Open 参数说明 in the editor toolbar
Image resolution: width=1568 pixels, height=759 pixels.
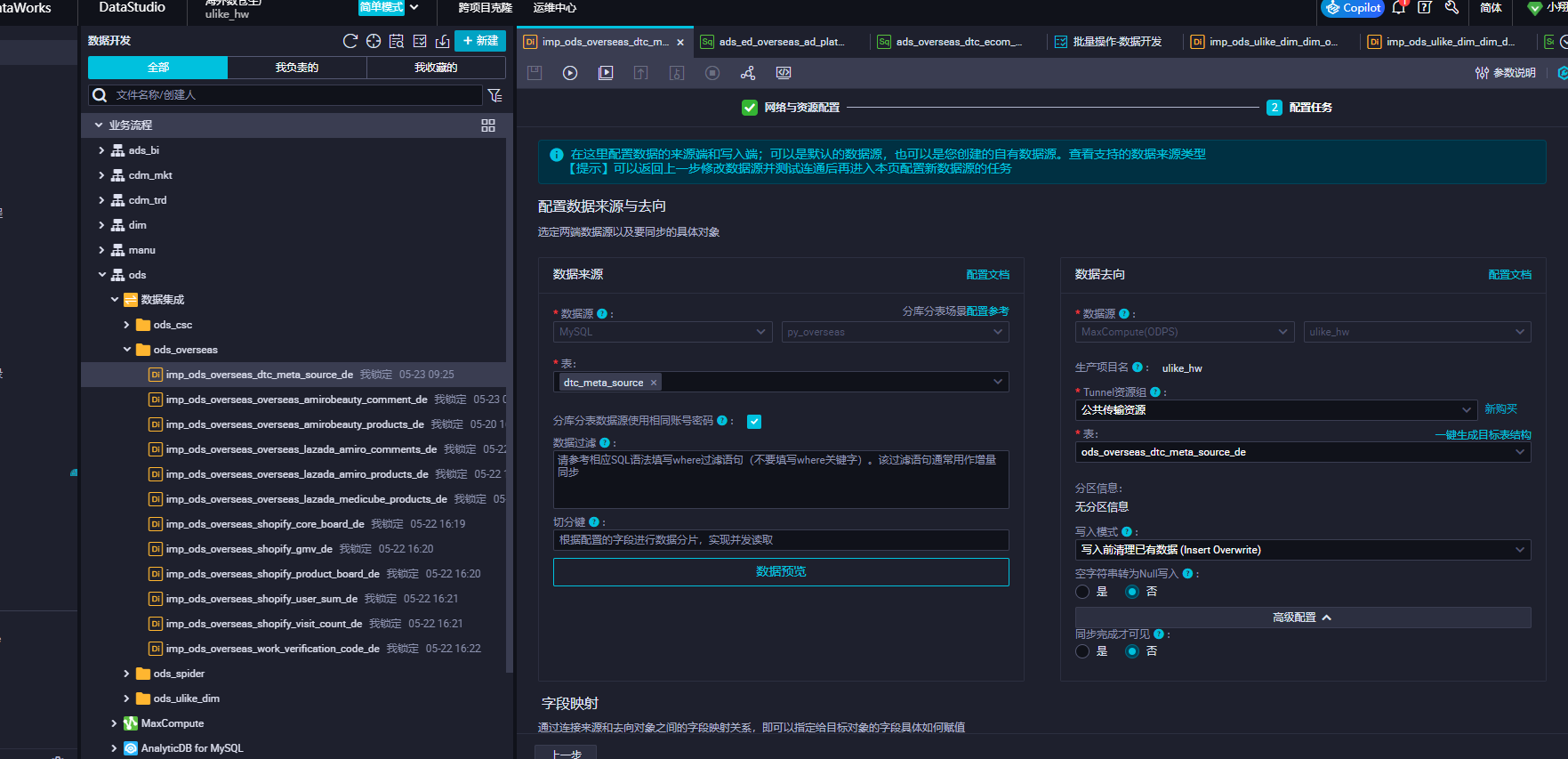1506,73
